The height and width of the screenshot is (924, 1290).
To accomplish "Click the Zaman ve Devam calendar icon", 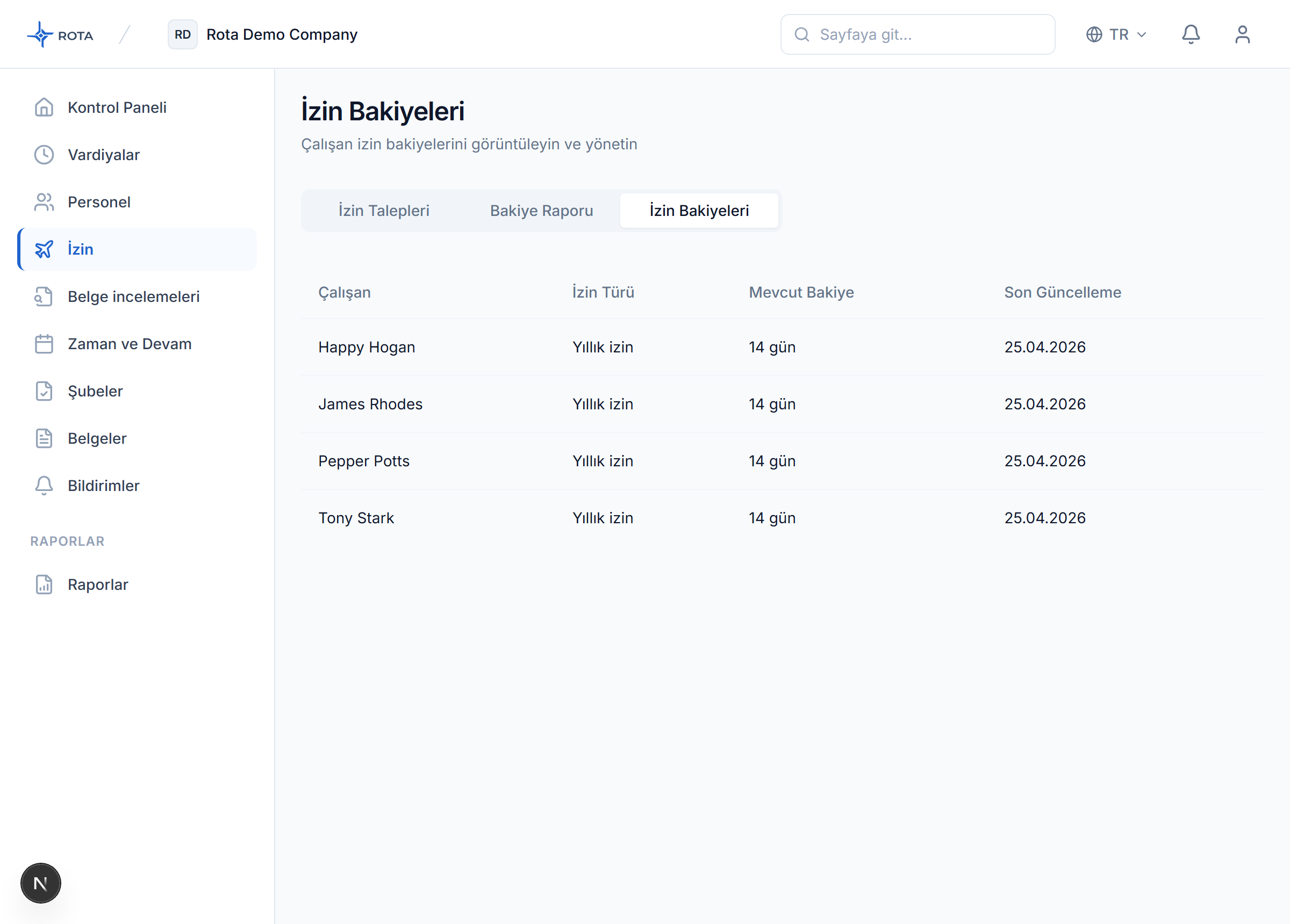I will pos(44,344).
